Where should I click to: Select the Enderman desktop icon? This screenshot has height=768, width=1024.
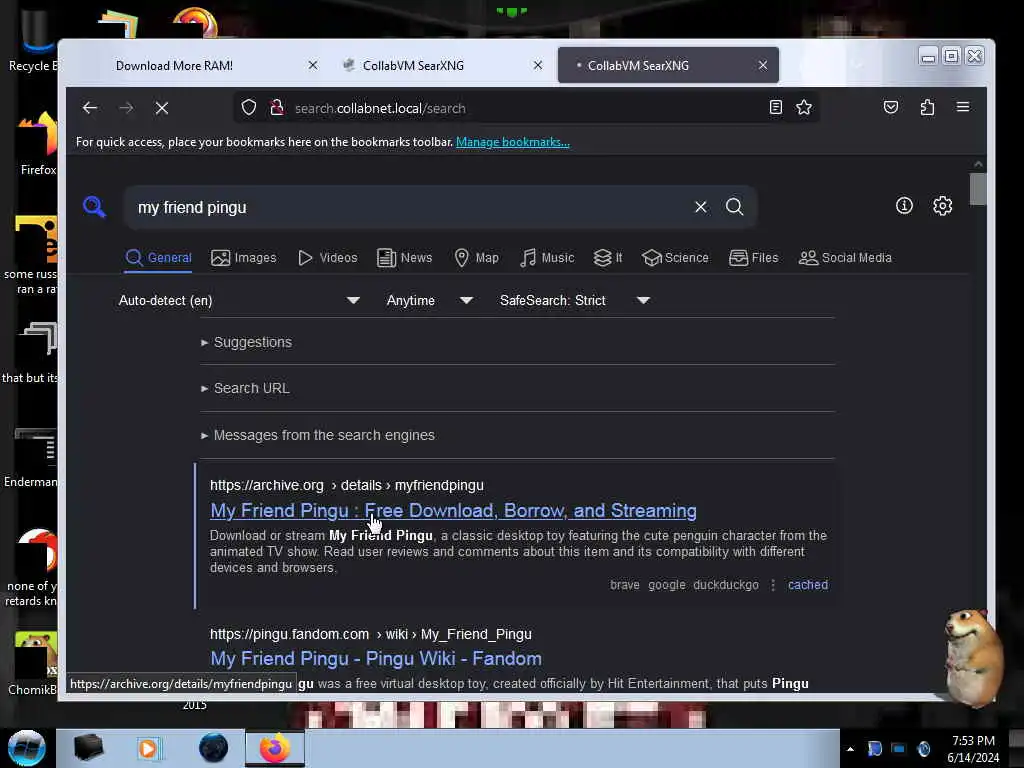click(x=33, y=457)
